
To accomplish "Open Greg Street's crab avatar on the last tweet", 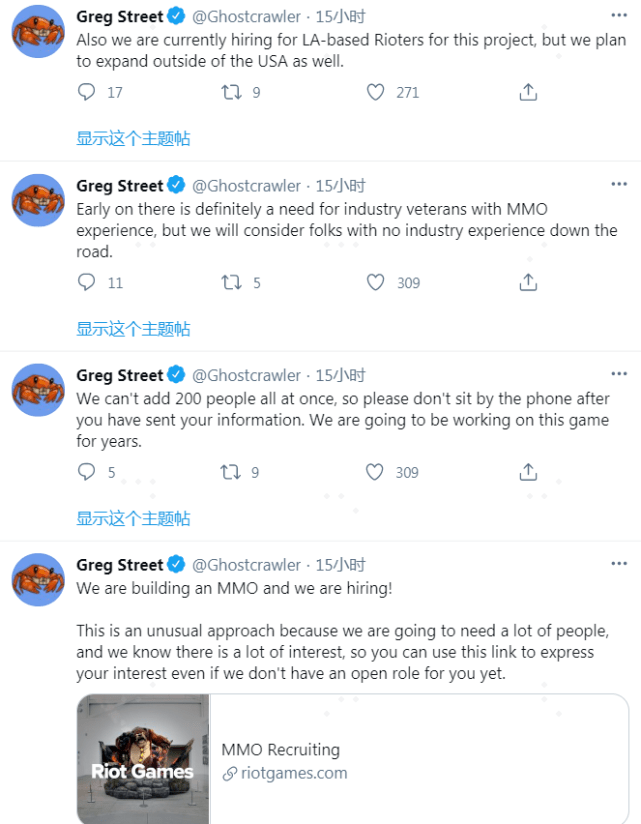I will click(38, 579).
